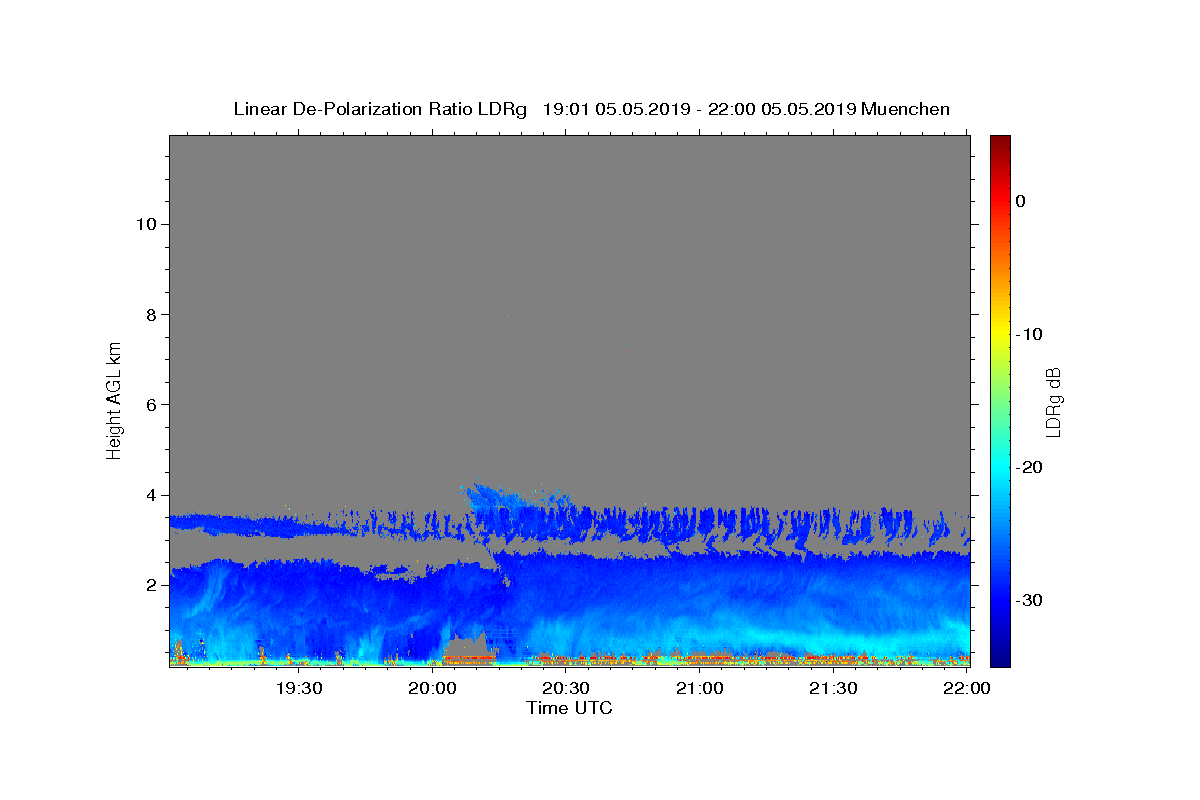Viewport: 1200px width, 800px height.
Task: Click the height axis label 4
Action: click(x=150, y=495)
